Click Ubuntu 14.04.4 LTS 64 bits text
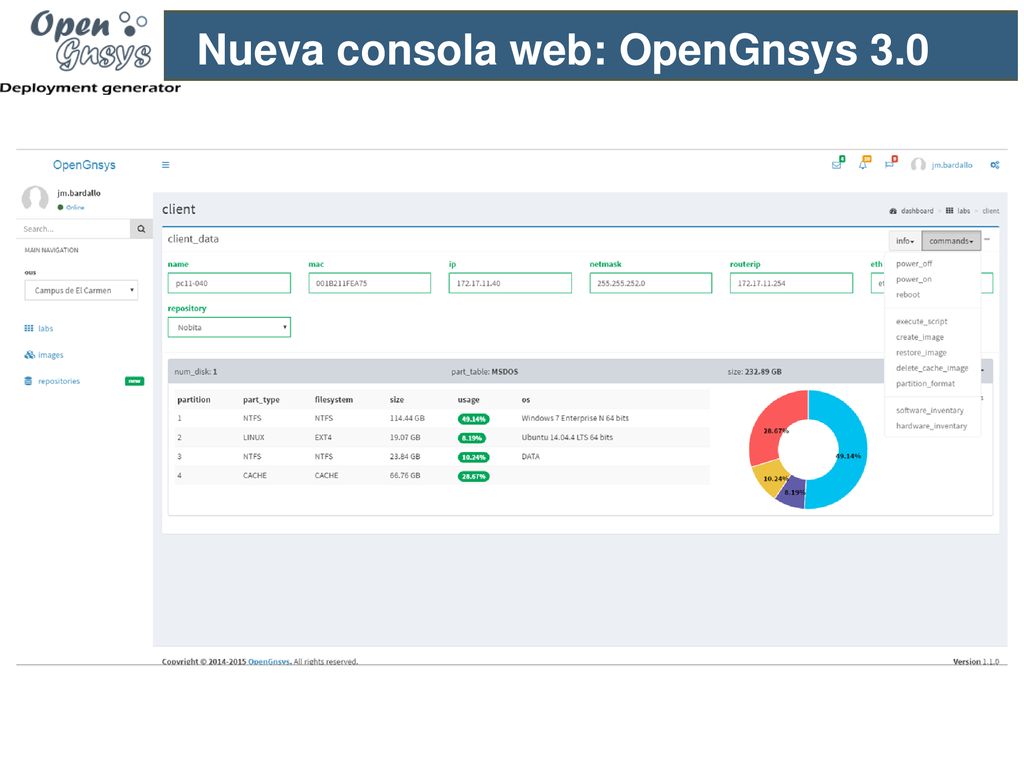This screenshot has width=1024, height=768. (567, 438)
